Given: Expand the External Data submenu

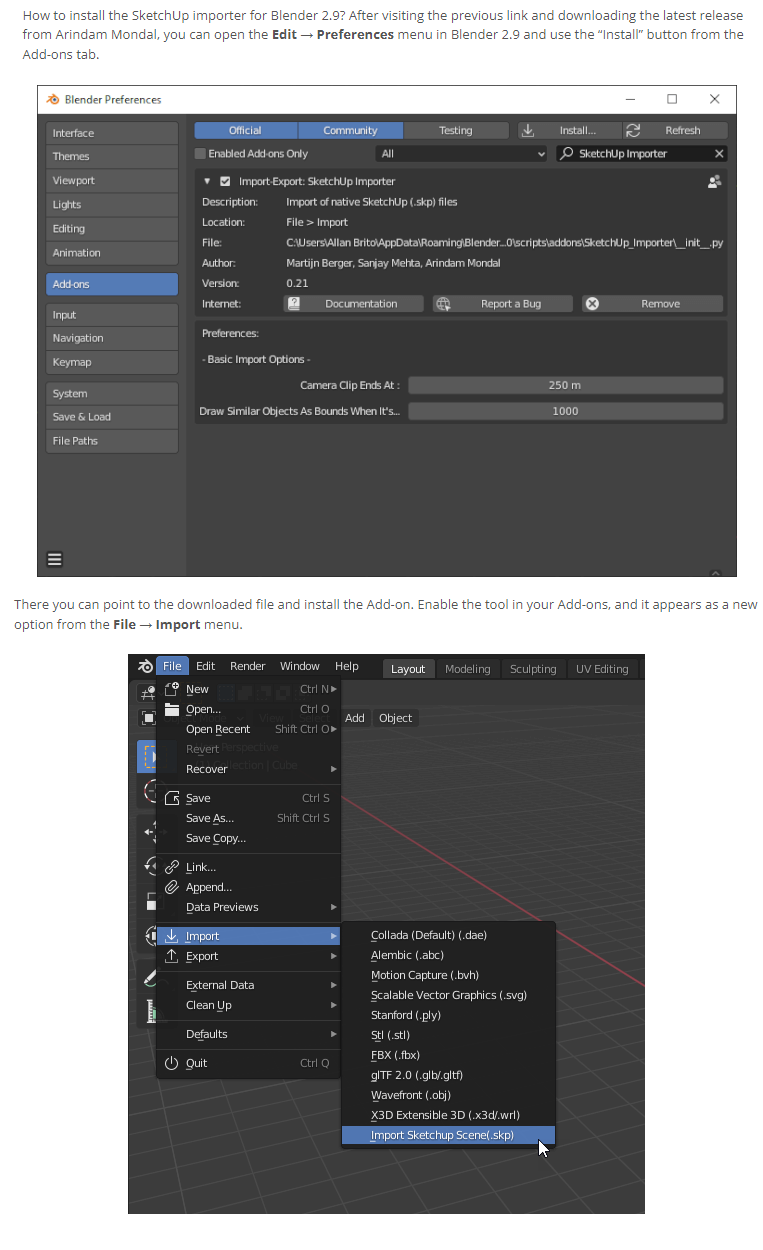Looking at the screenshot, I should click(x=249, y=985).
